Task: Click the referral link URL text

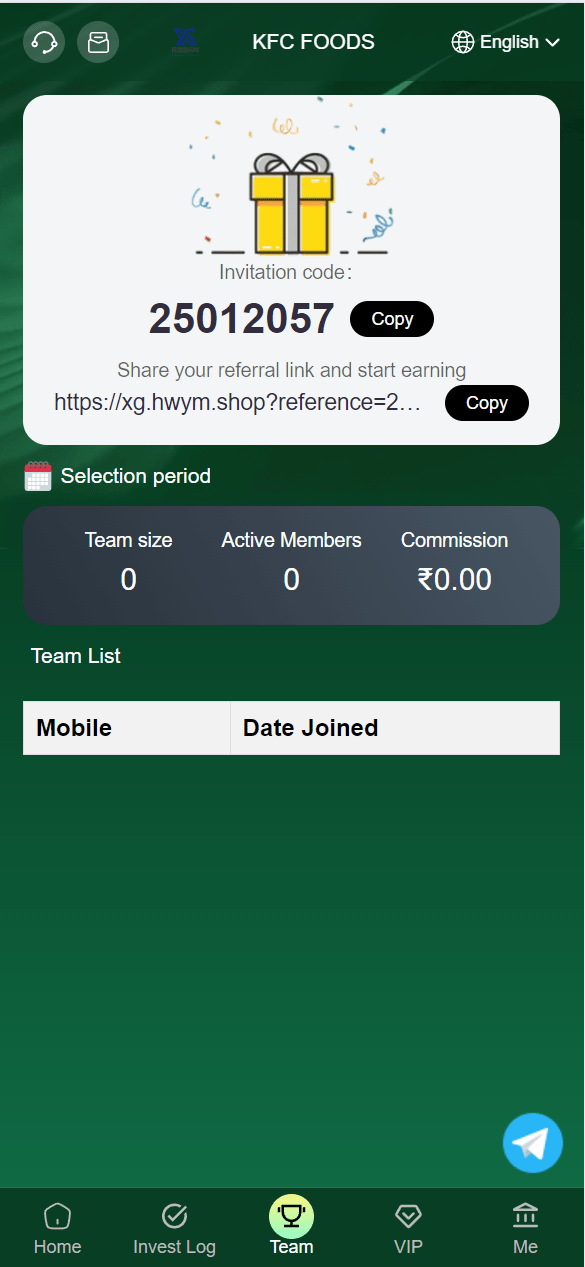Action: pos(238,403)
